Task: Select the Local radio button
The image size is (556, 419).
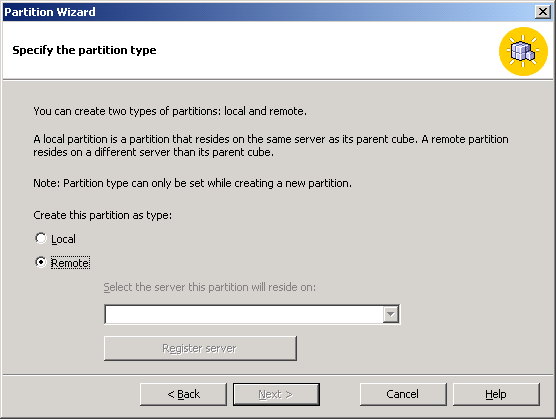Action: point(41,238)
